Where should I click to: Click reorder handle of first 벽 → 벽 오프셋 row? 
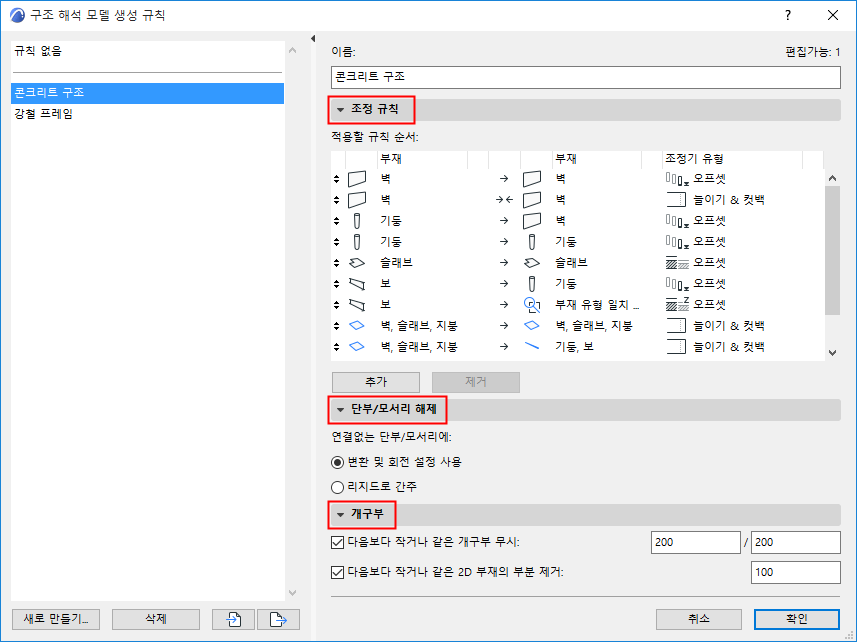point(336,179)
